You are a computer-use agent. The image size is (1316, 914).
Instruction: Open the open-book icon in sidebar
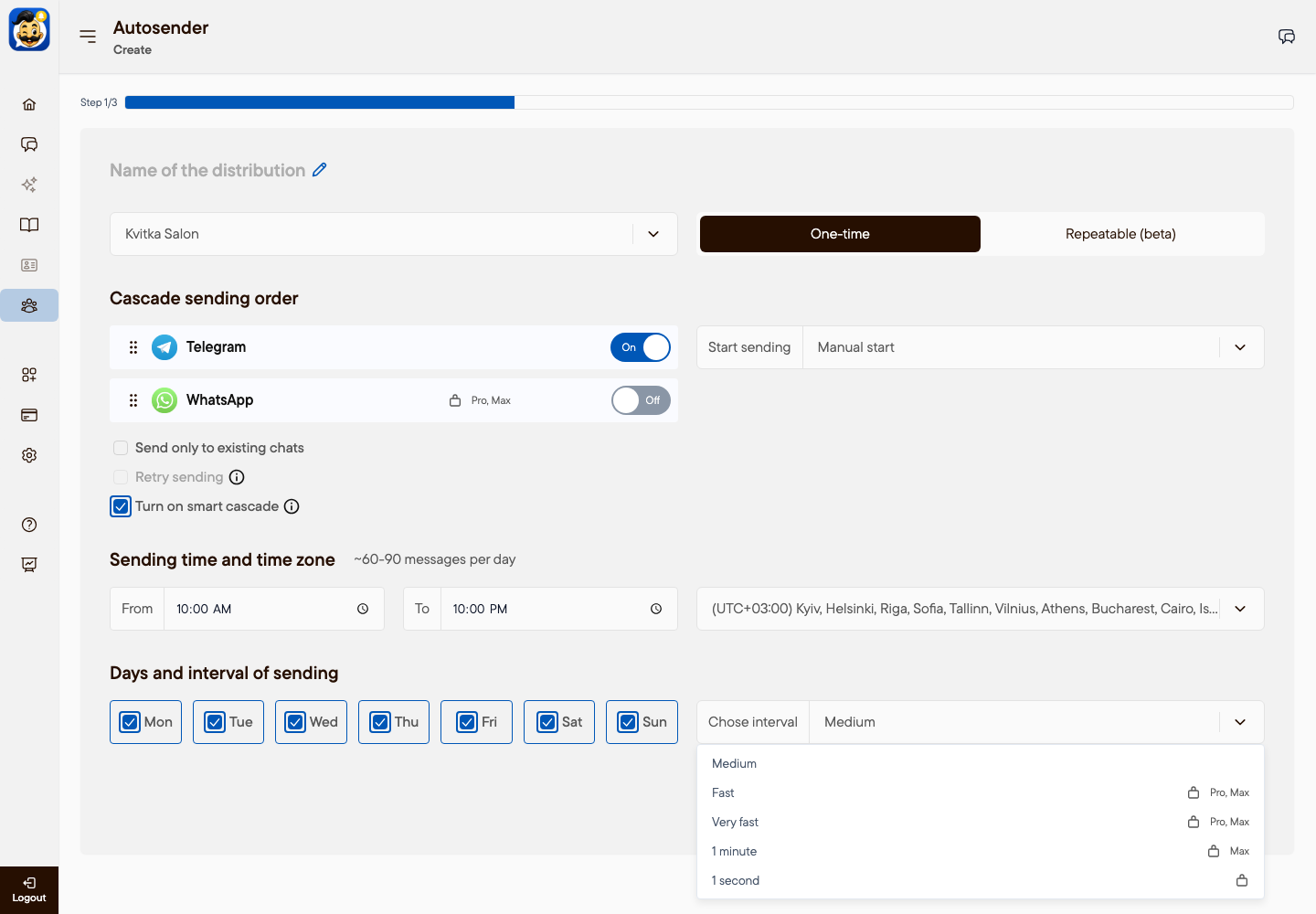[29, 225]
